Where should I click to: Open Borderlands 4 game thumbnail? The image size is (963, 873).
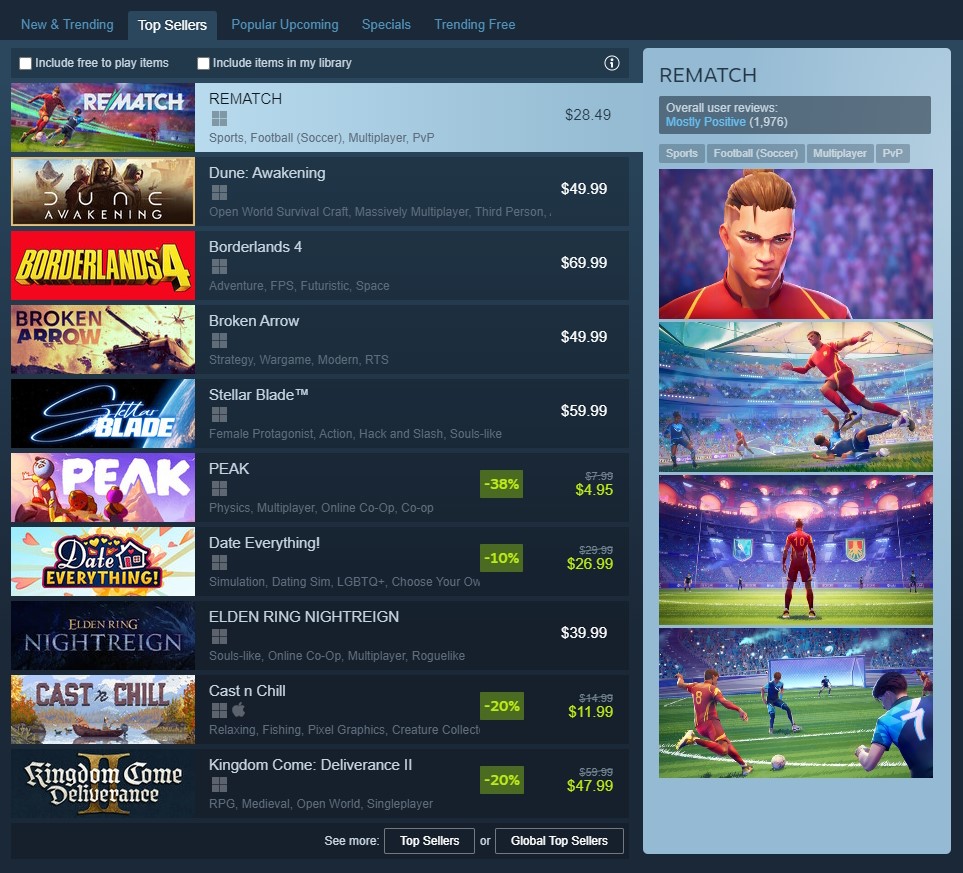[103, 265]
